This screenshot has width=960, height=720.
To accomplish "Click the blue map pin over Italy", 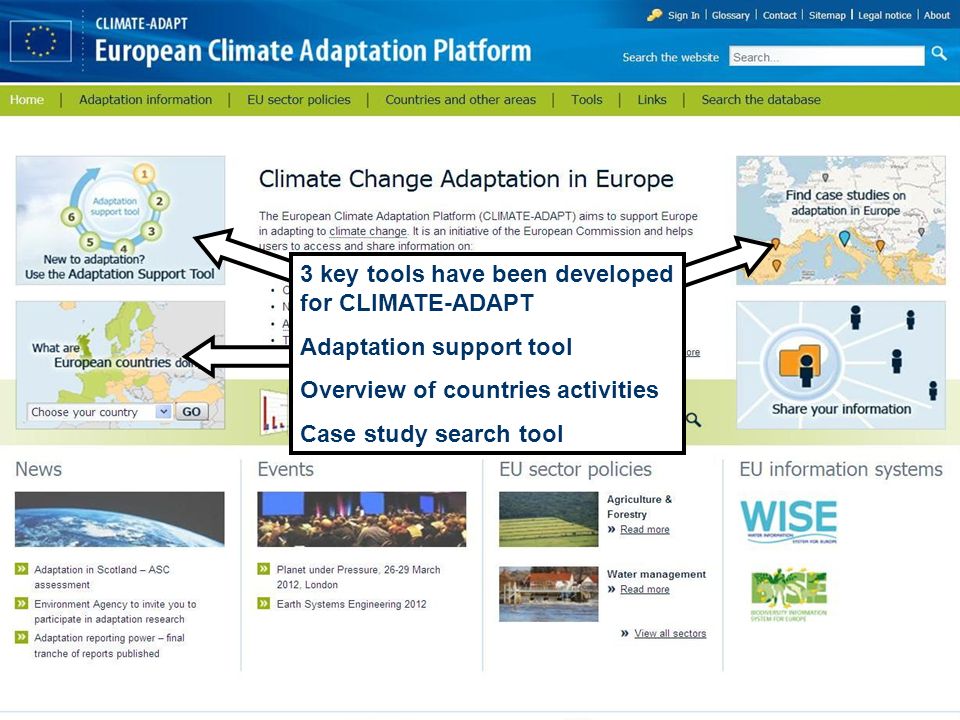I will (x=844, y=238).
